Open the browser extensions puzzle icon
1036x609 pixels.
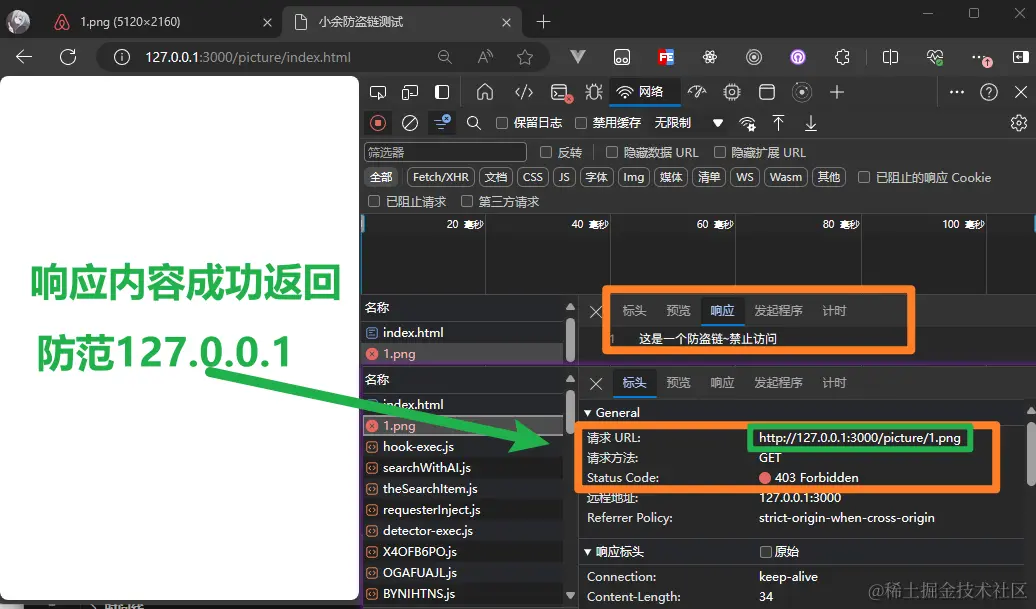tap(842, 57)
